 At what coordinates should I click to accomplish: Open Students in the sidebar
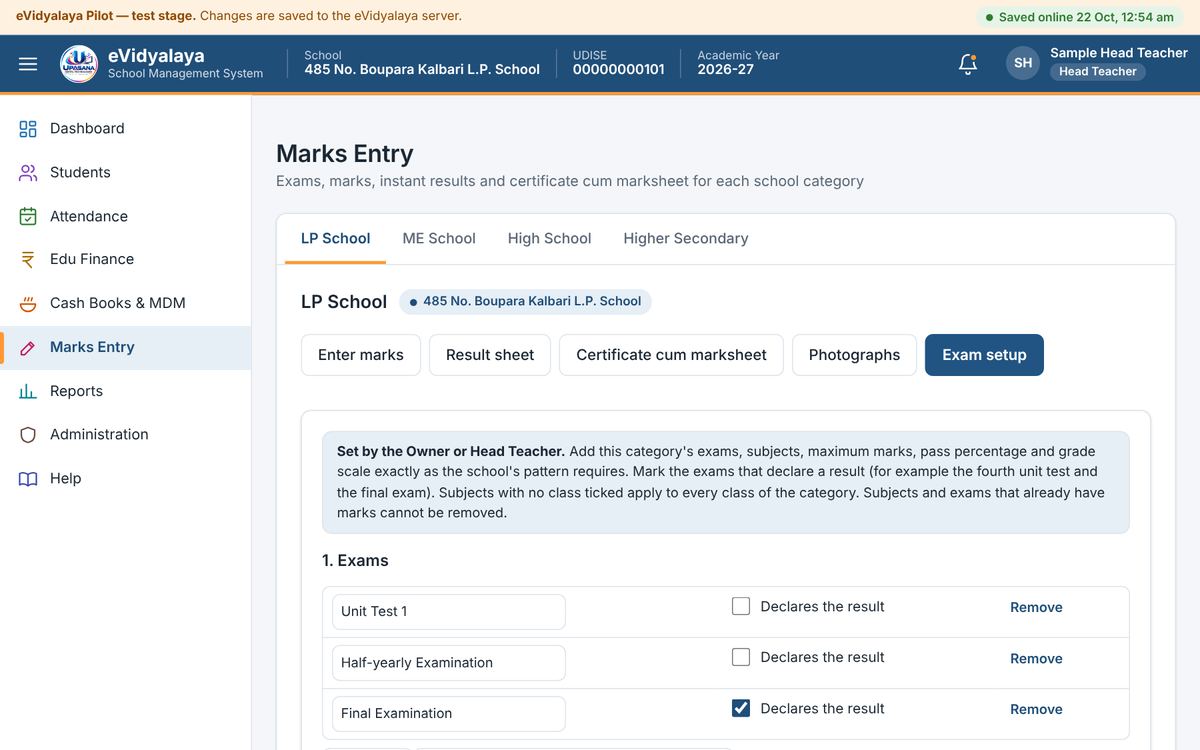pos(126,173)
